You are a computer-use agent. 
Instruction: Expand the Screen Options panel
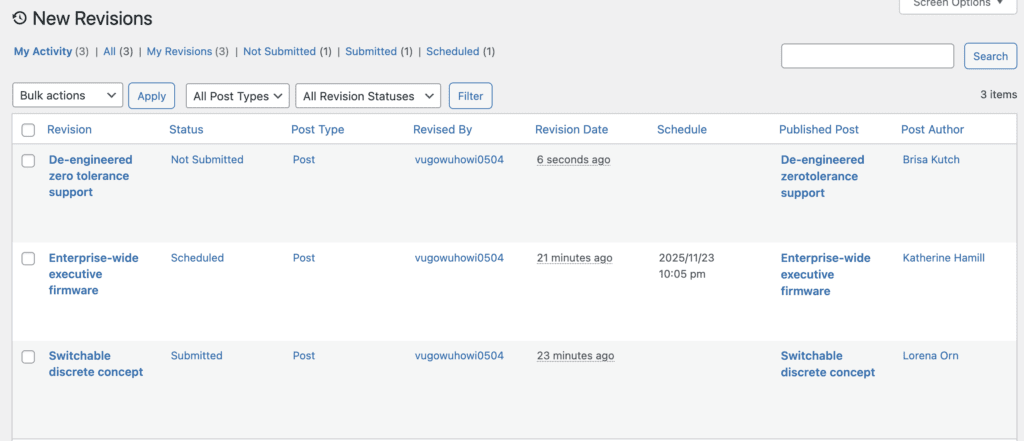[x=957, y=4]
